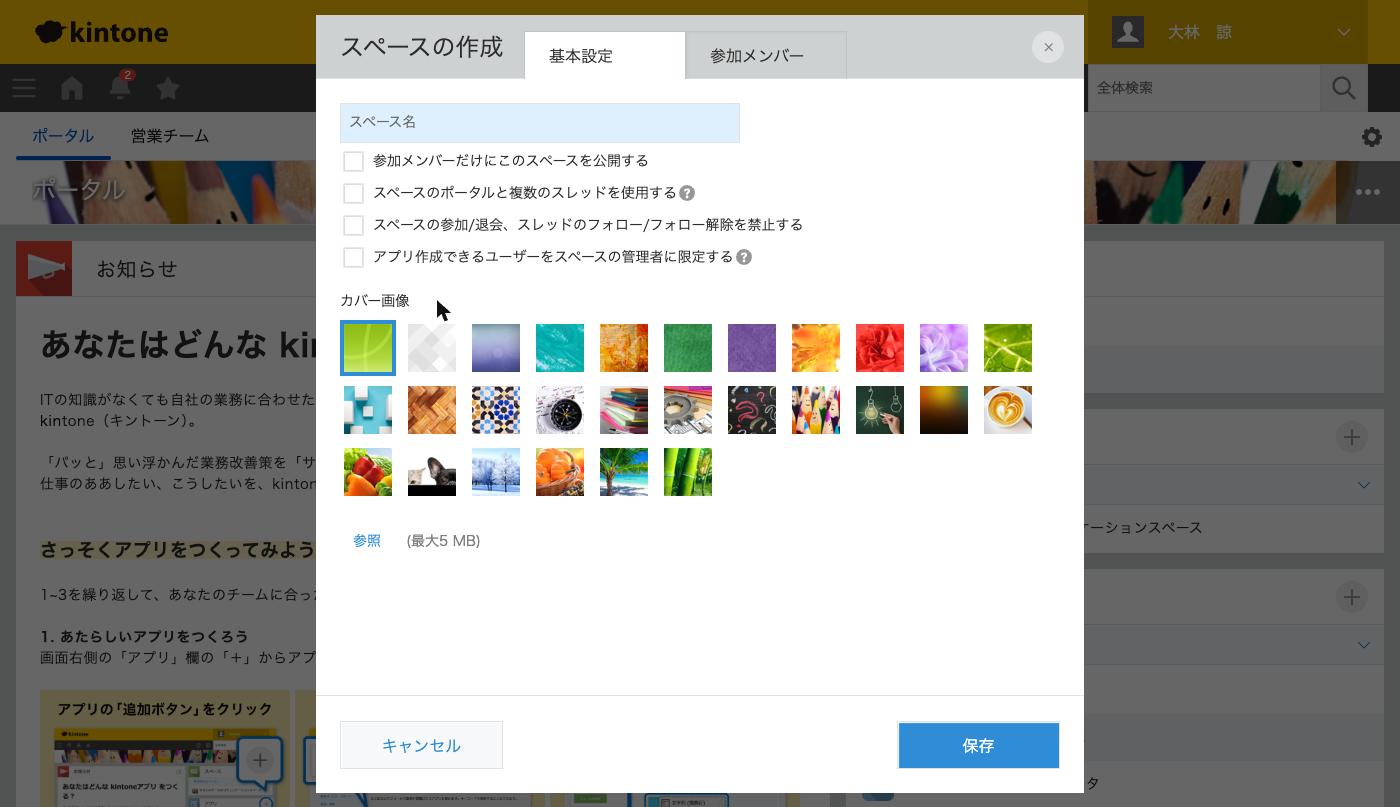Viewport: 1400px width, 807px height.
Task: Select the green leaf cover image
Action: pos(1008,348)
